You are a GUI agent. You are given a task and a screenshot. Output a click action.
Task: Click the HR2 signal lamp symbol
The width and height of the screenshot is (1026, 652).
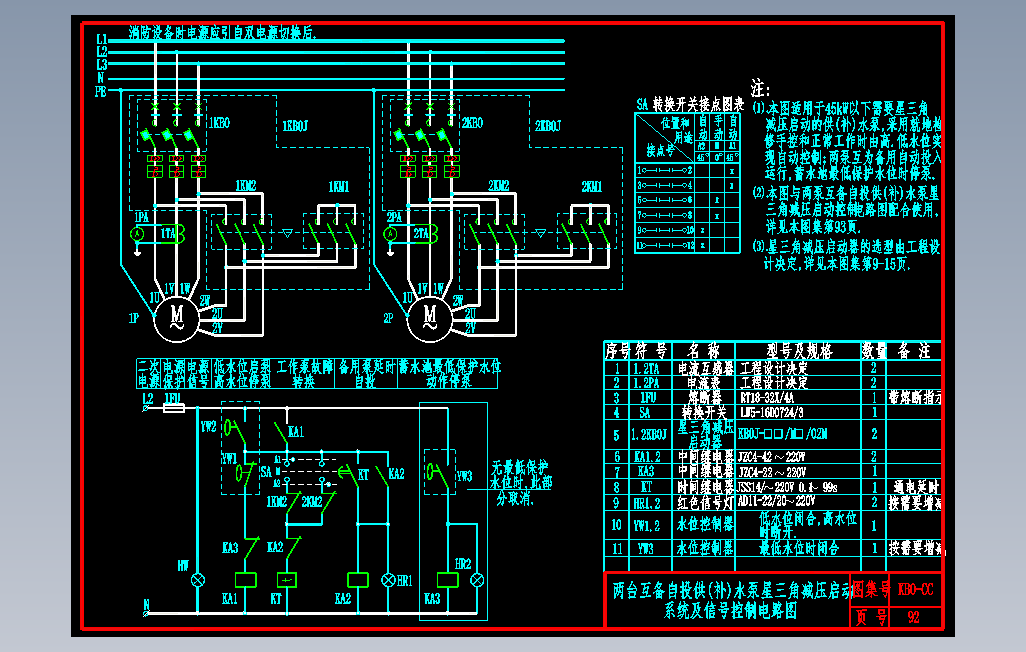(x=477, y=580)
